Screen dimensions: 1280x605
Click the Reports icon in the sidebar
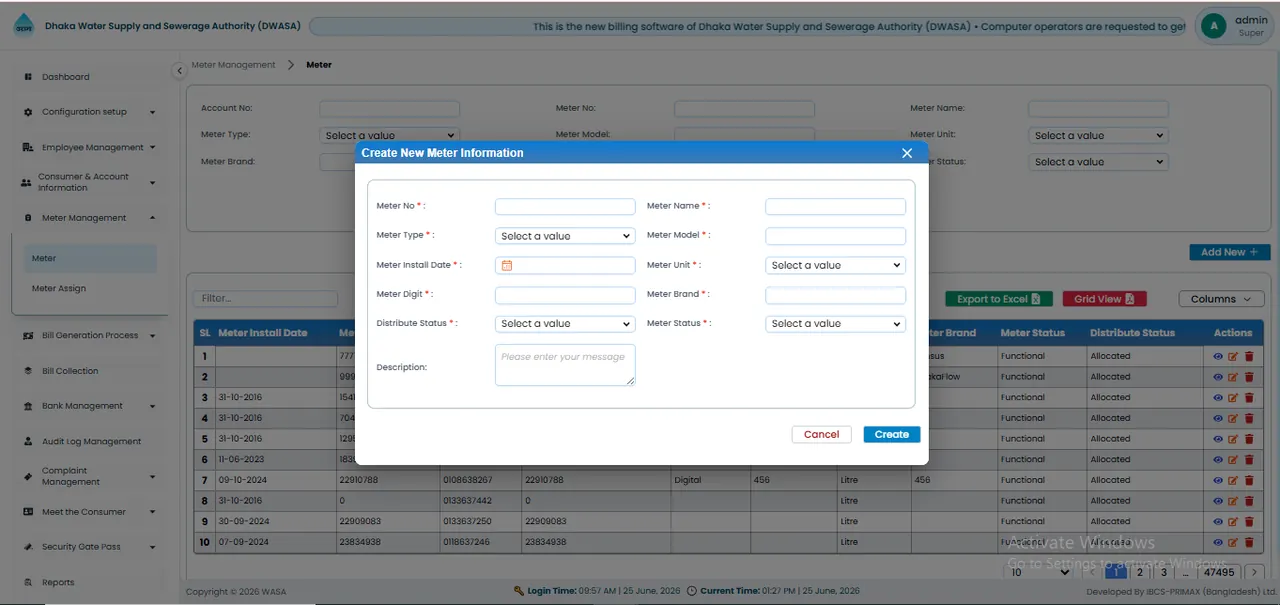click(x=28, y=582)
